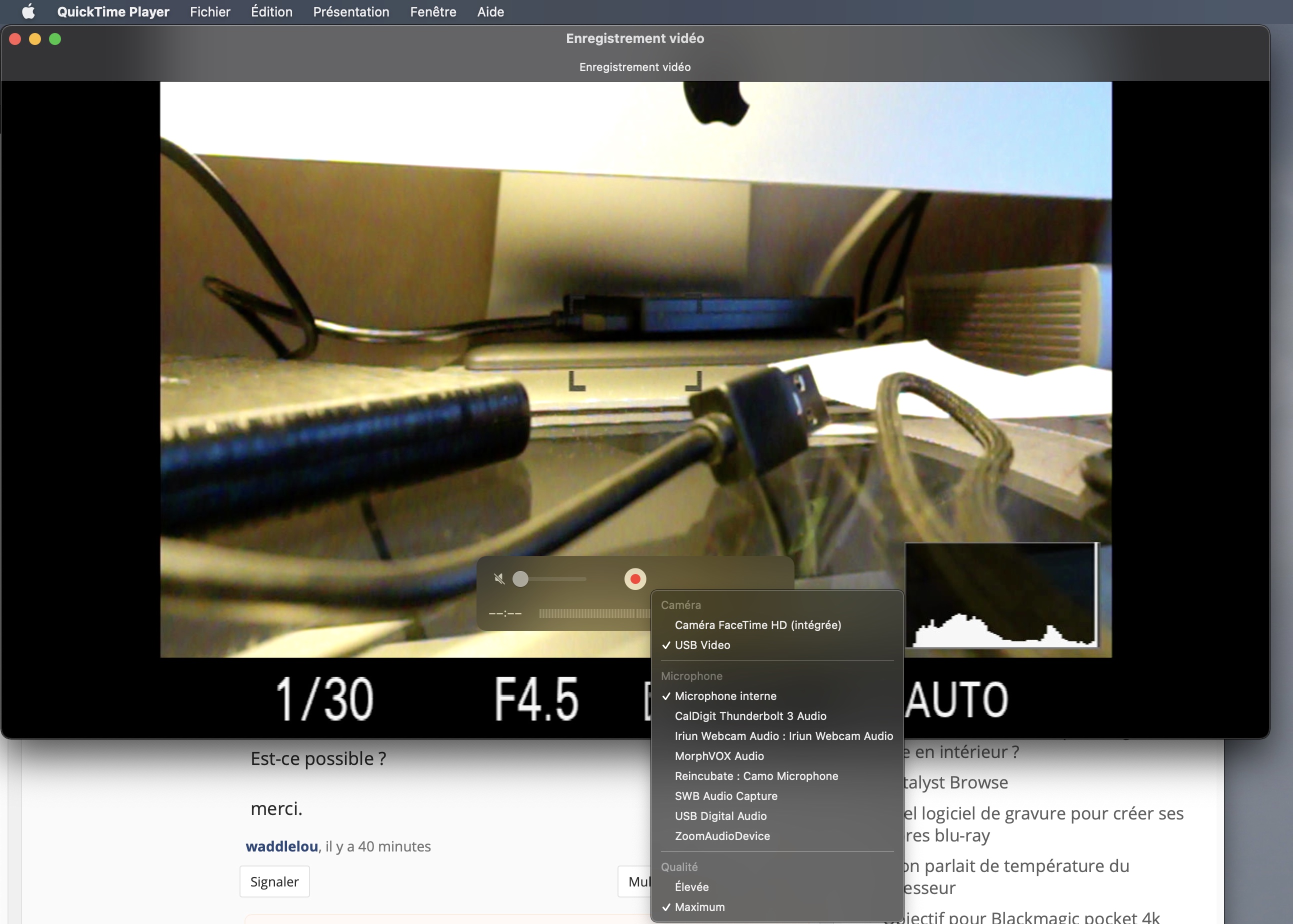Screen dimensions: 1293x924
Task: Click the volume slider knob
Action: [520, 579]
